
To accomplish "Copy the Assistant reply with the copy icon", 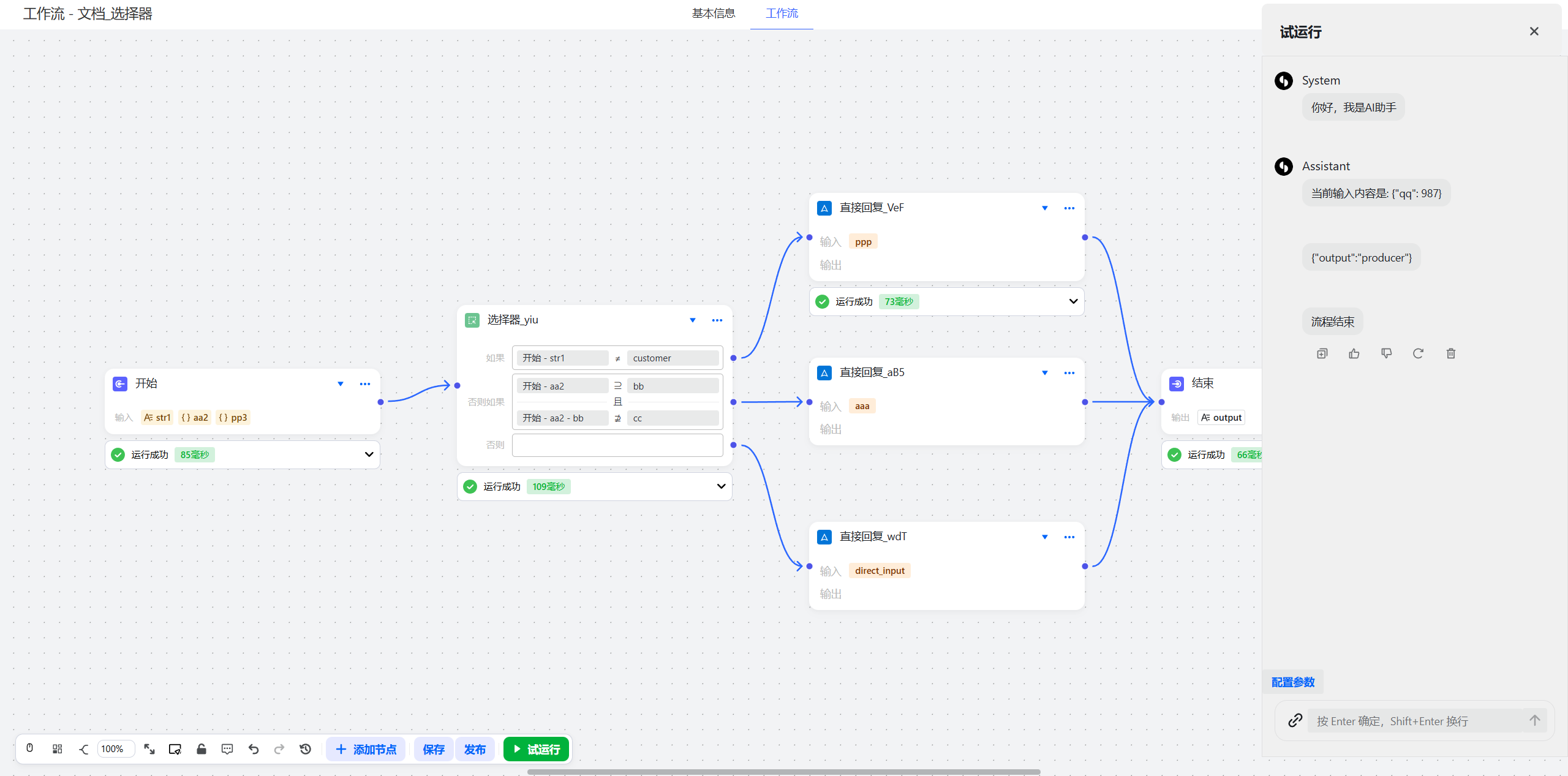I will coord(1322,353).
